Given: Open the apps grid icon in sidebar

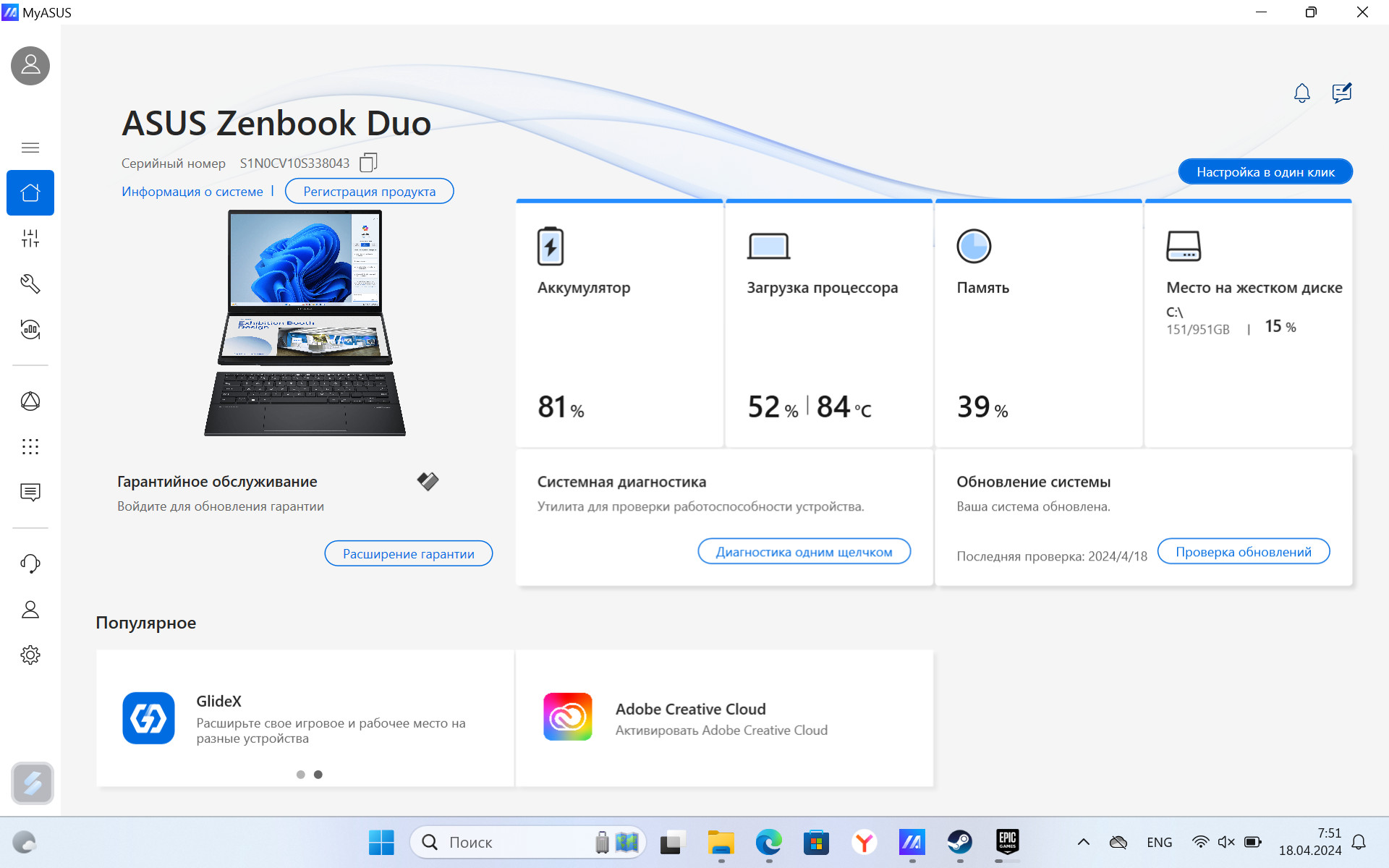Looking at the screenshot, I should point(30,447).
